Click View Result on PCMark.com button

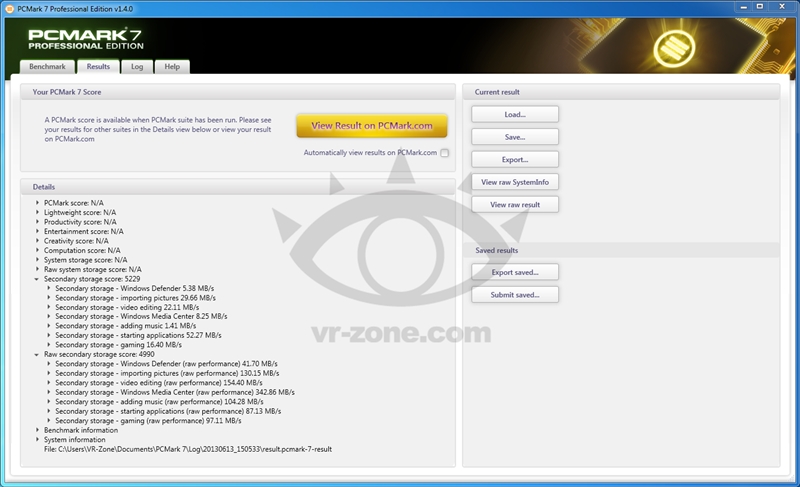372,125
